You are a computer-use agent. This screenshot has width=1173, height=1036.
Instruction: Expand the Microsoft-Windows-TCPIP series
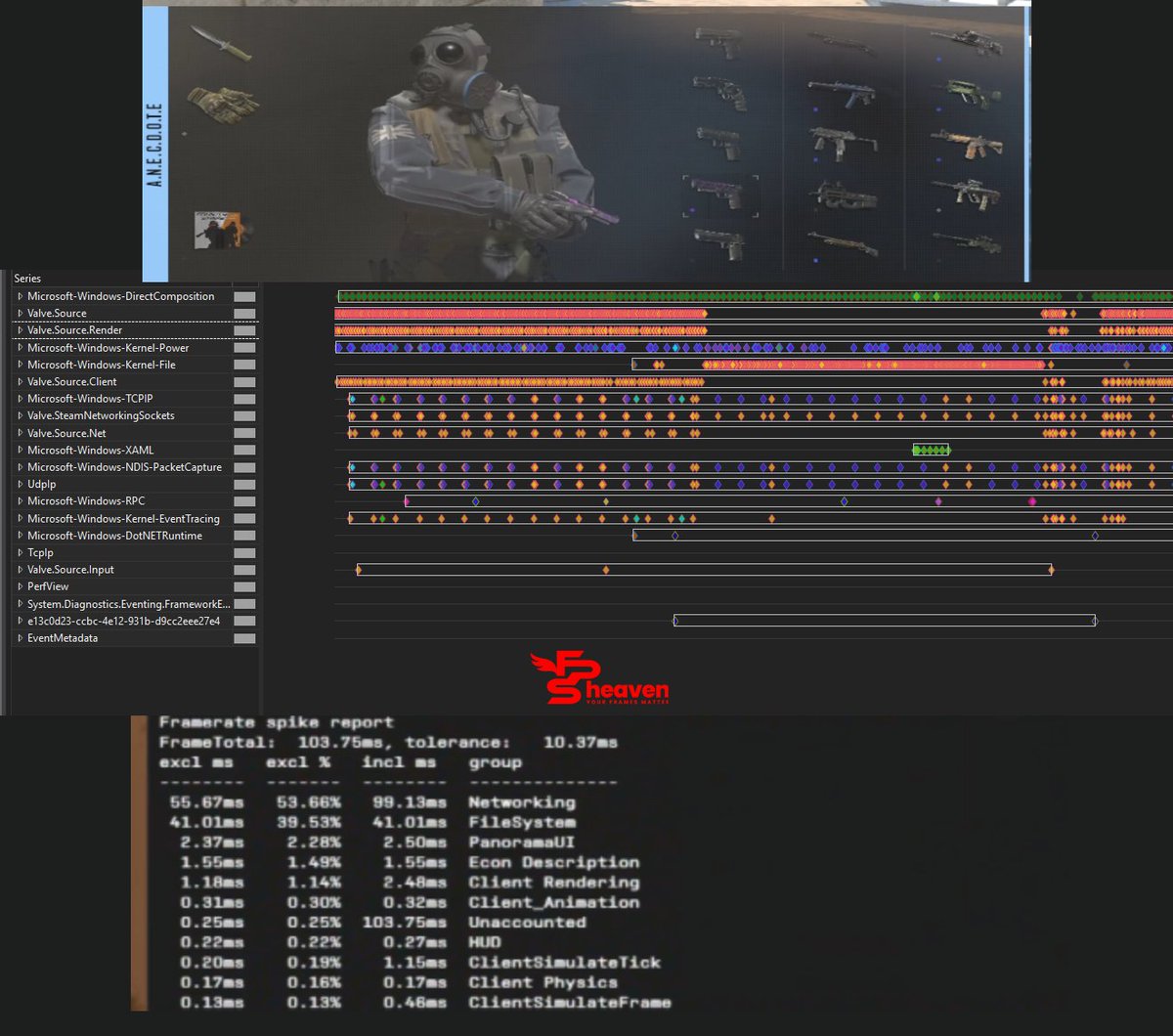coord(20,399)
